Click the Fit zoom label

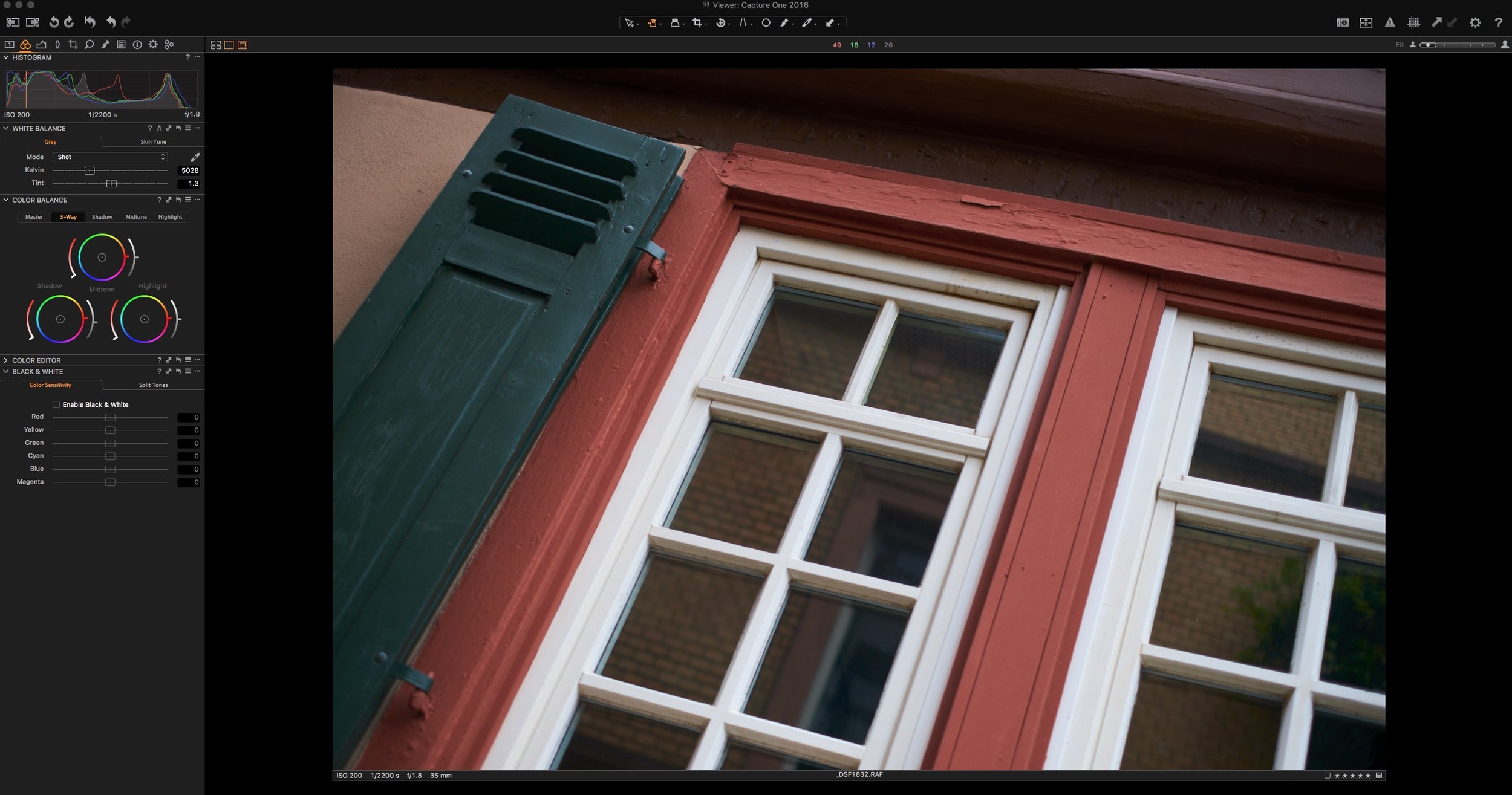[x=1399, y=45]
